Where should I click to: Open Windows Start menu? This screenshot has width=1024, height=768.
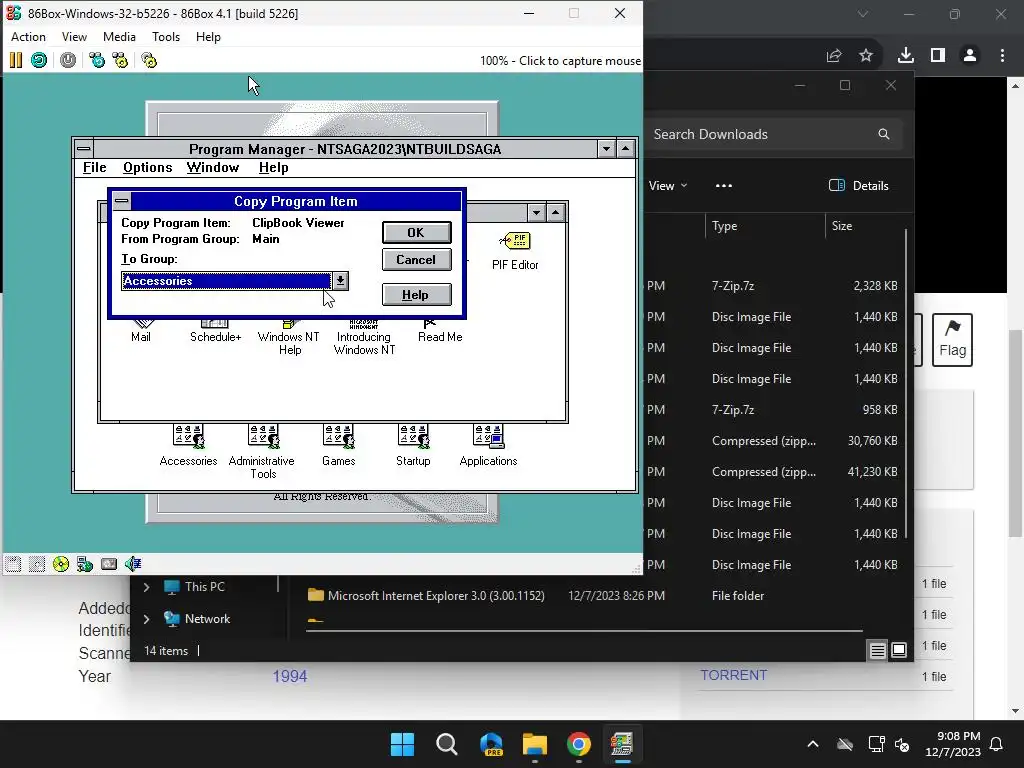click(x=402, y=744)
